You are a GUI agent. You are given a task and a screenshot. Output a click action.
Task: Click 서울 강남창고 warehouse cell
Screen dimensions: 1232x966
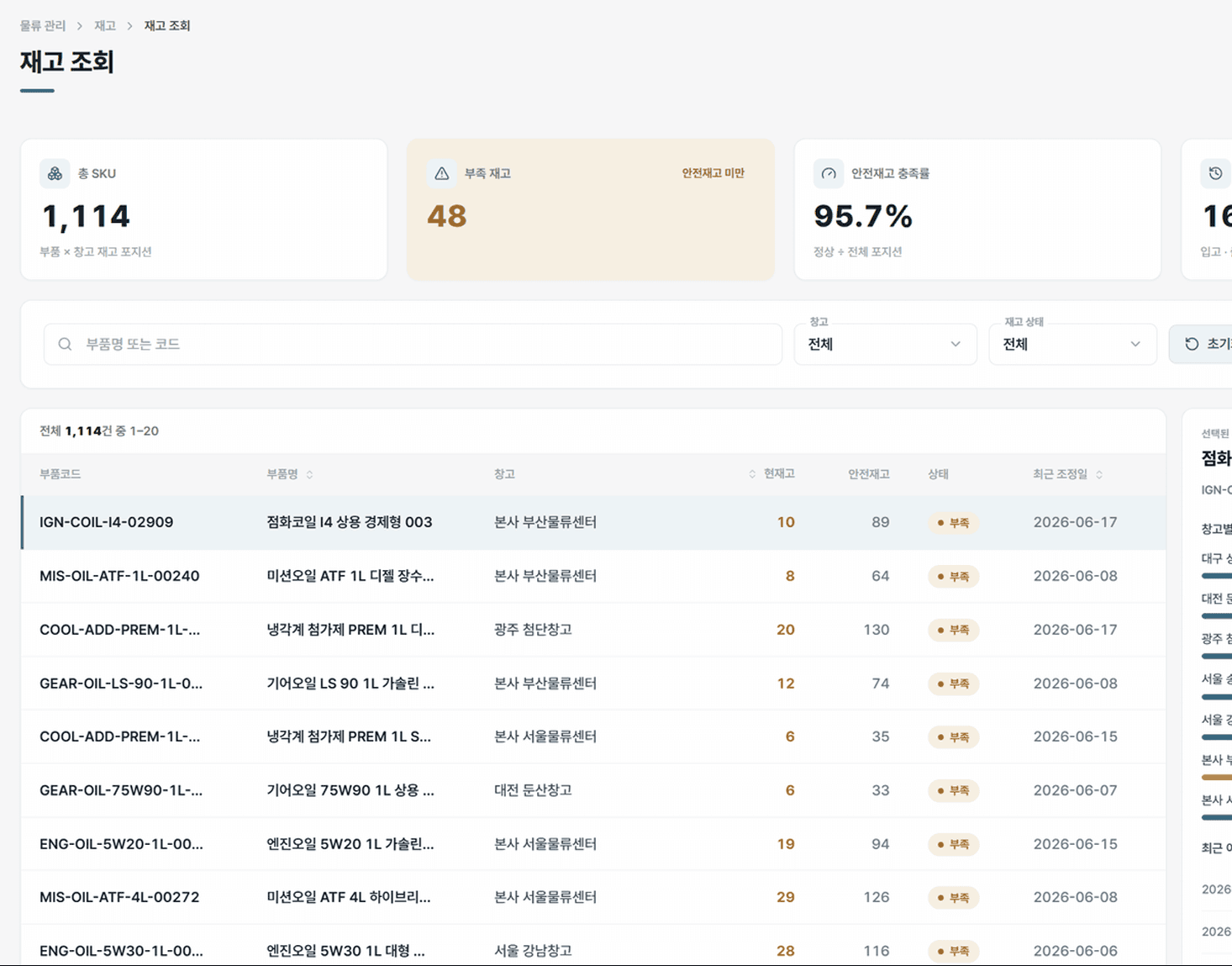(x=533, y=951)
